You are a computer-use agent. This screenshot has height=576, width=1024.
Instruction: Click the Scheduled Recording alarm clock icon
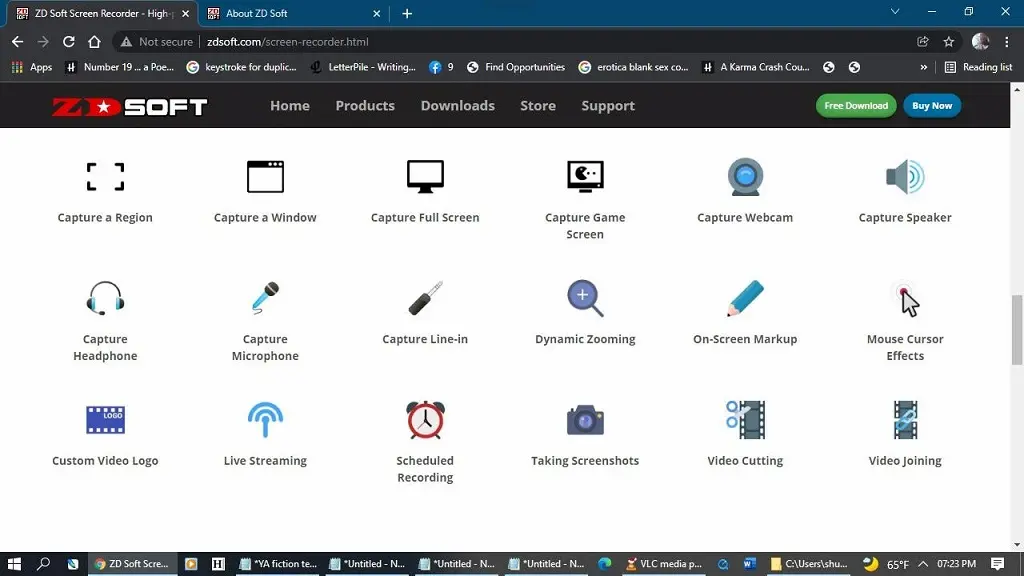(x=424, y=420)
